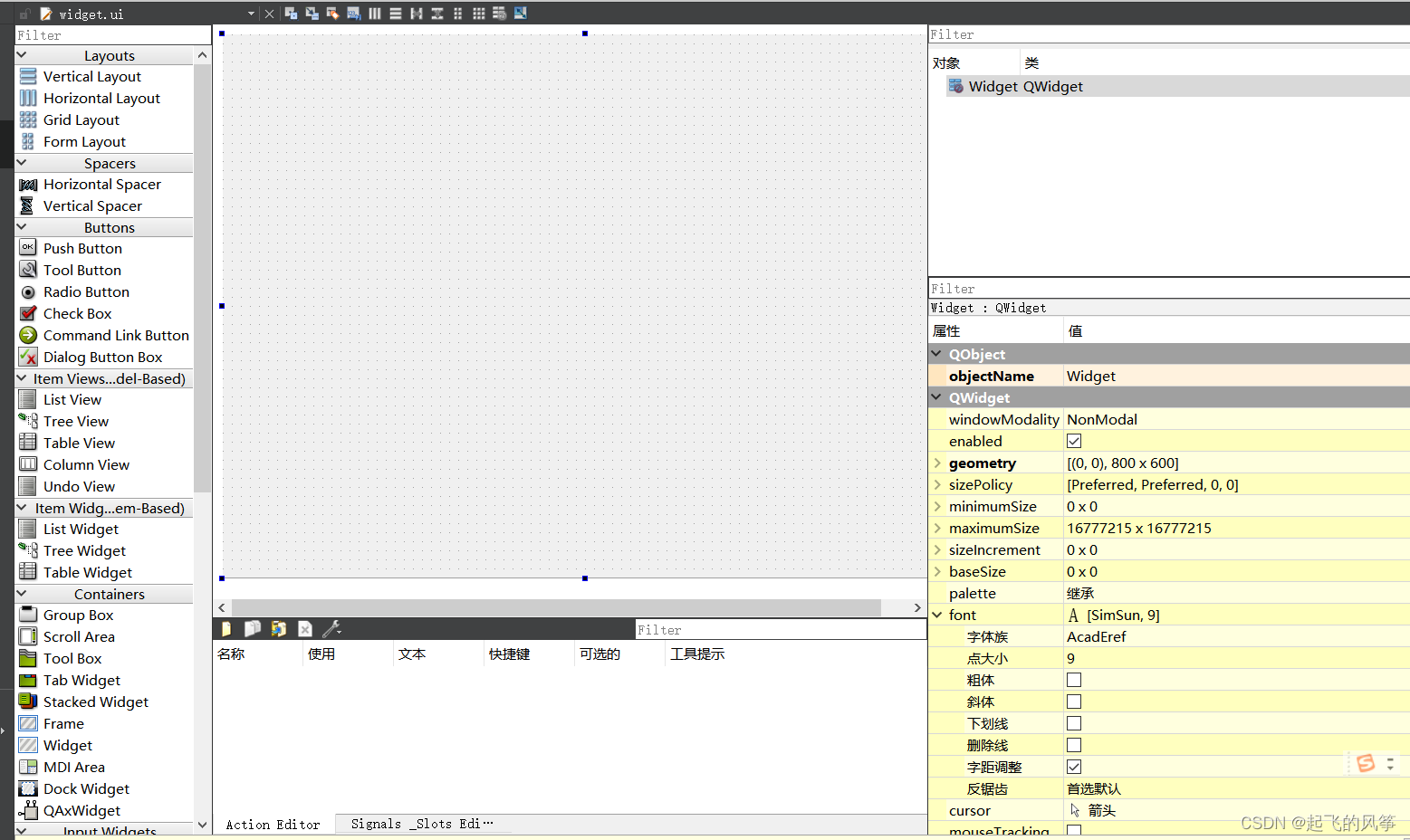This screenshot has width=1410, height=840.
Task: Click the Edit Signals/Slots mode icon
Action: coord(312,13)
